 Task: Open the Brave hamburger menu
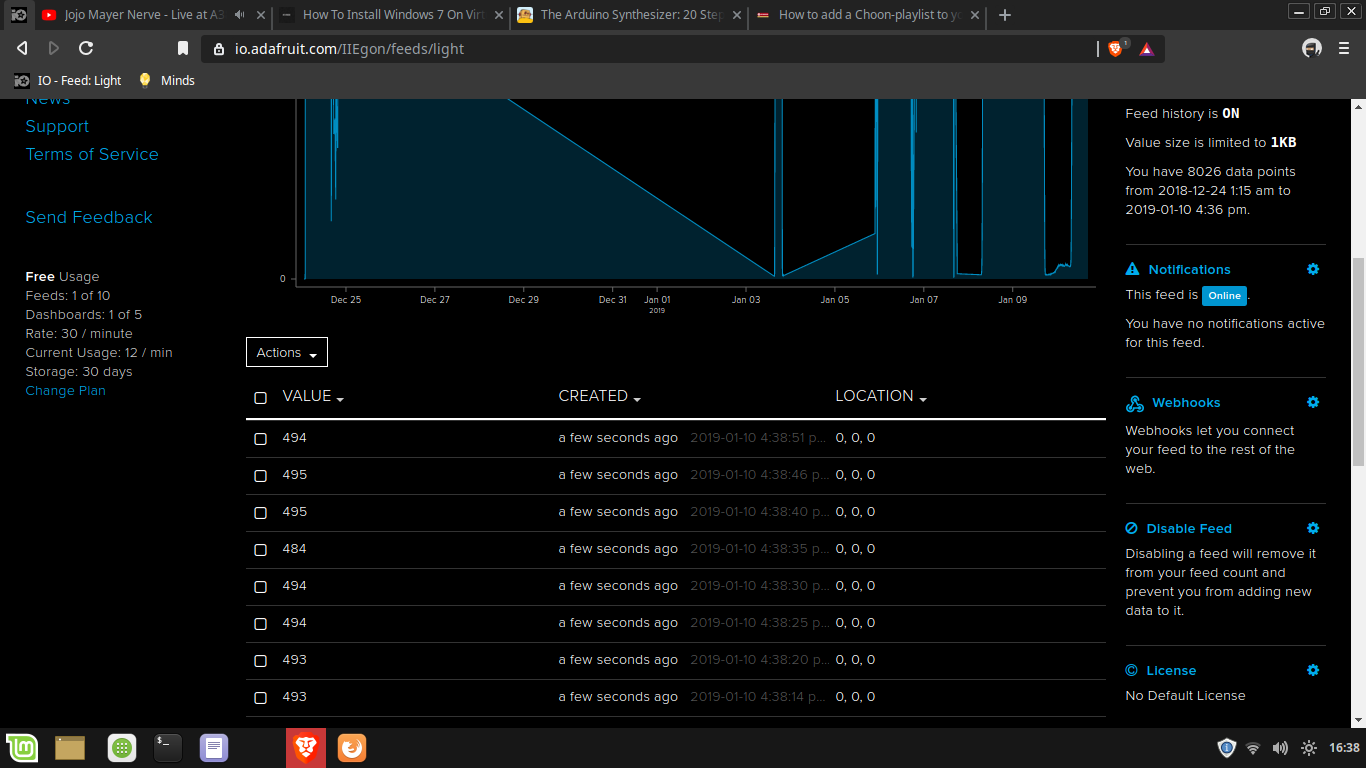(x=1345, y=48)
